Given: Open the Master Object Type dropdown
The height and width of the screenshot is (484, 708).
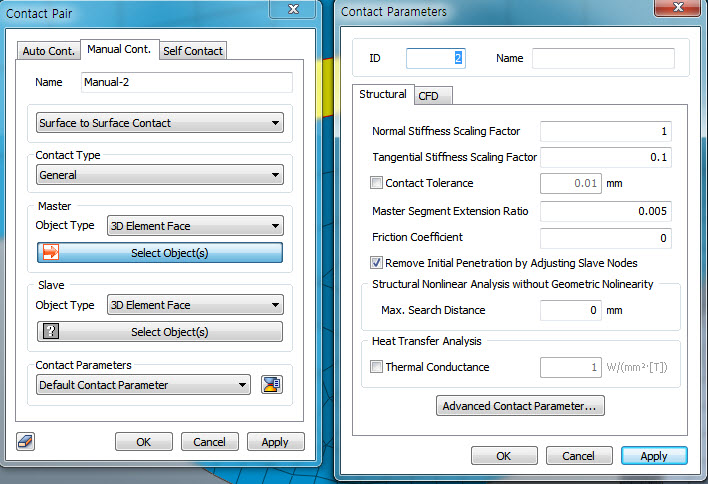Looking at the screenshot, I should tap(195, 226).
